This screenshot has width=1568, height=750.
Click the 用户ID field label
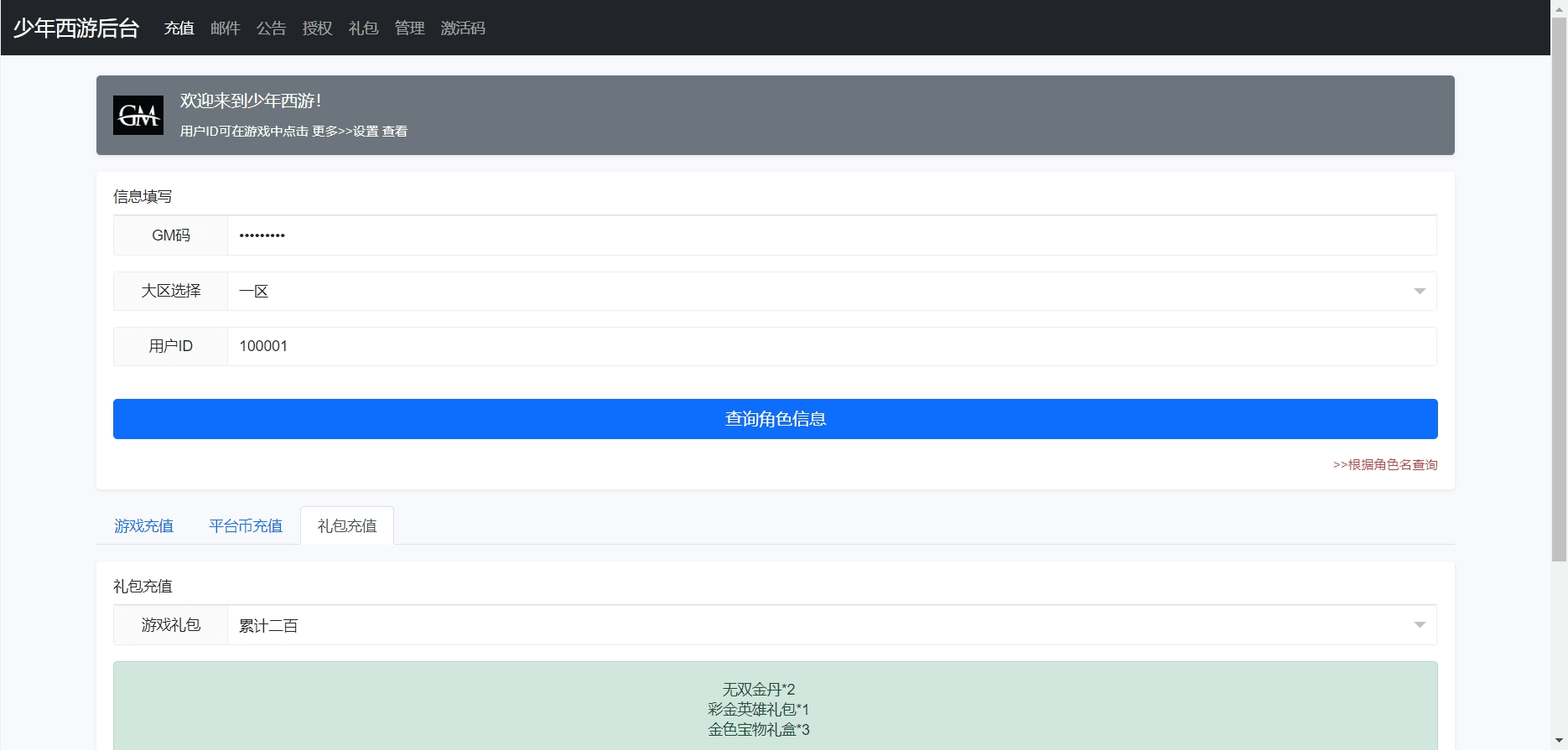[171, 346]
